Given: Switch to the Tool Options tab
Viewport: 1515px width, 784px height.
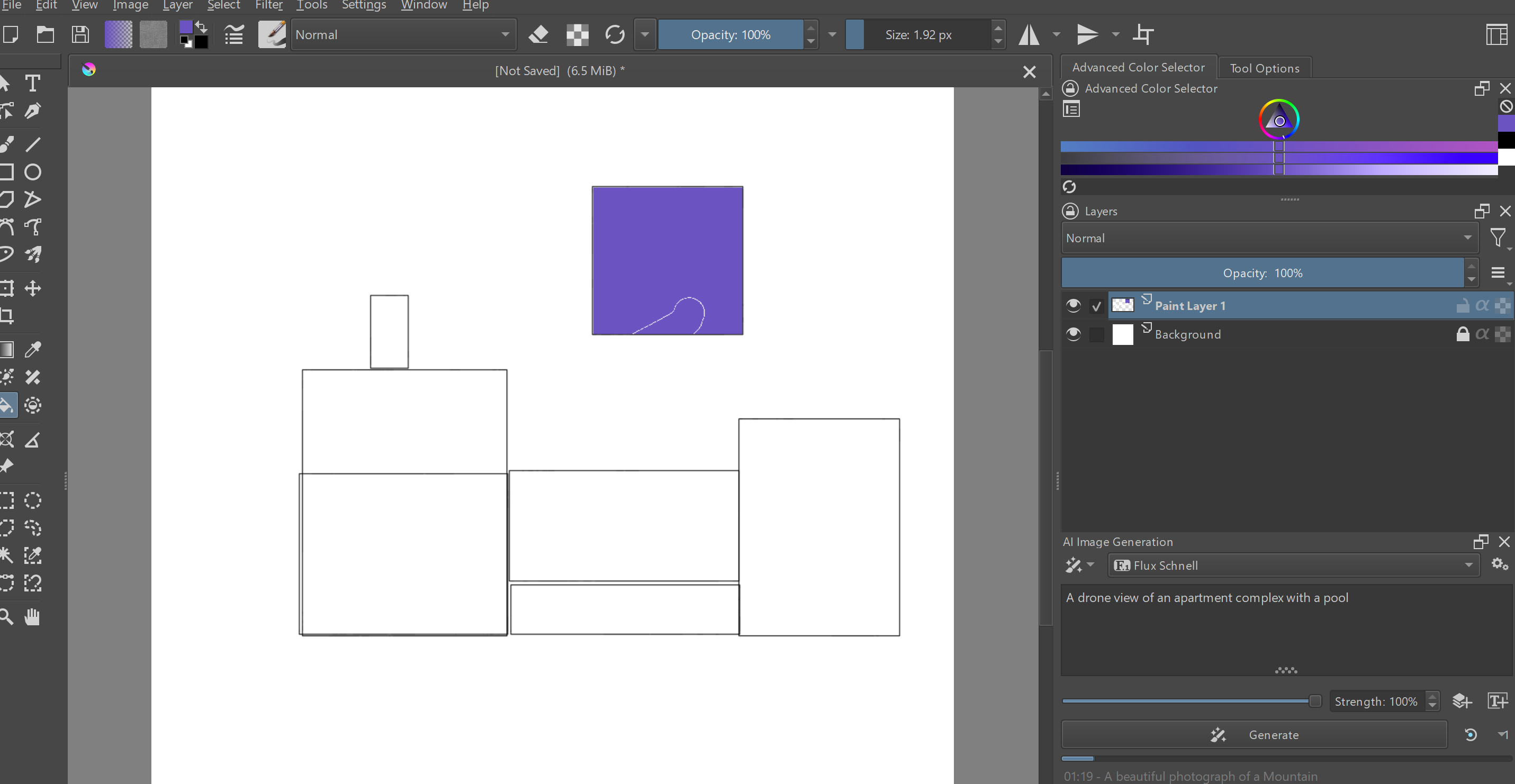Looking at the screenshot, I should [1264, 68].
